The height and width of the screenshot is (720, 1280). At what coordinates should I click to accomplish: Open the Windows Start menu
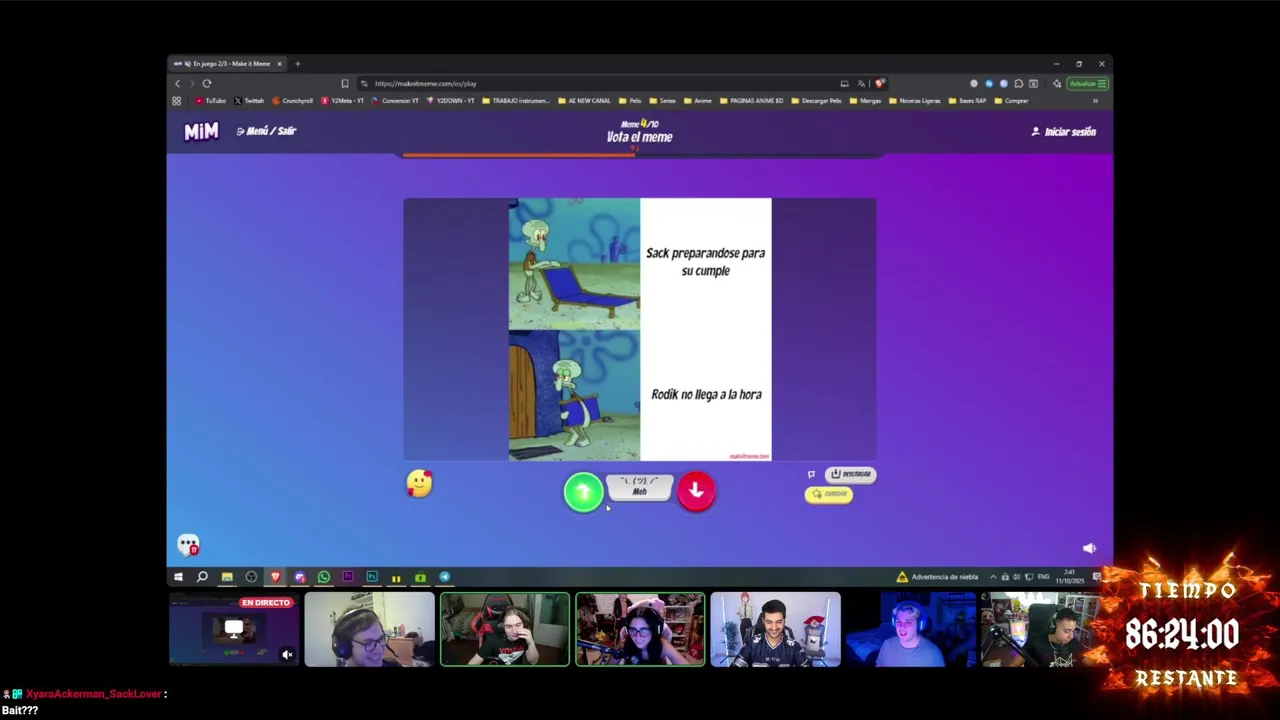click(178, 577)
